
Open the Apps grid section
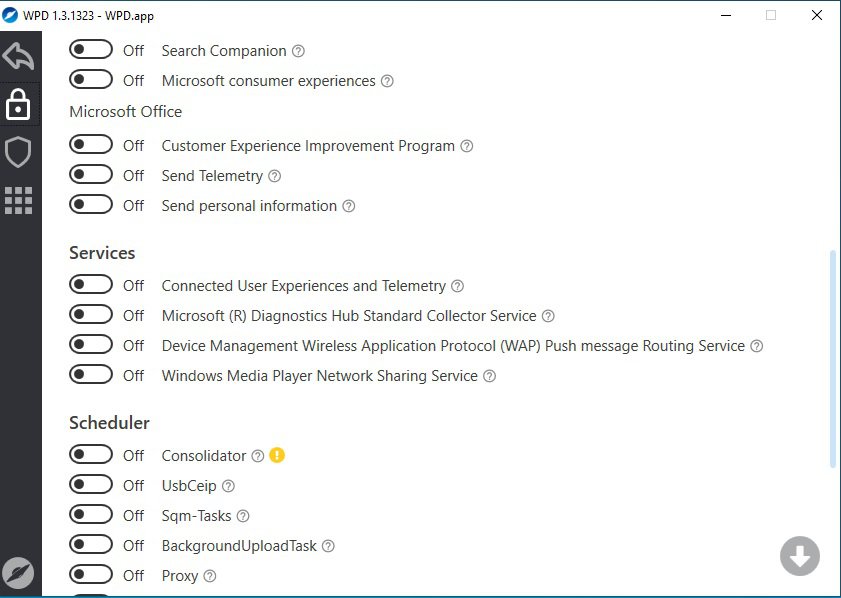(x=19, y=200)
